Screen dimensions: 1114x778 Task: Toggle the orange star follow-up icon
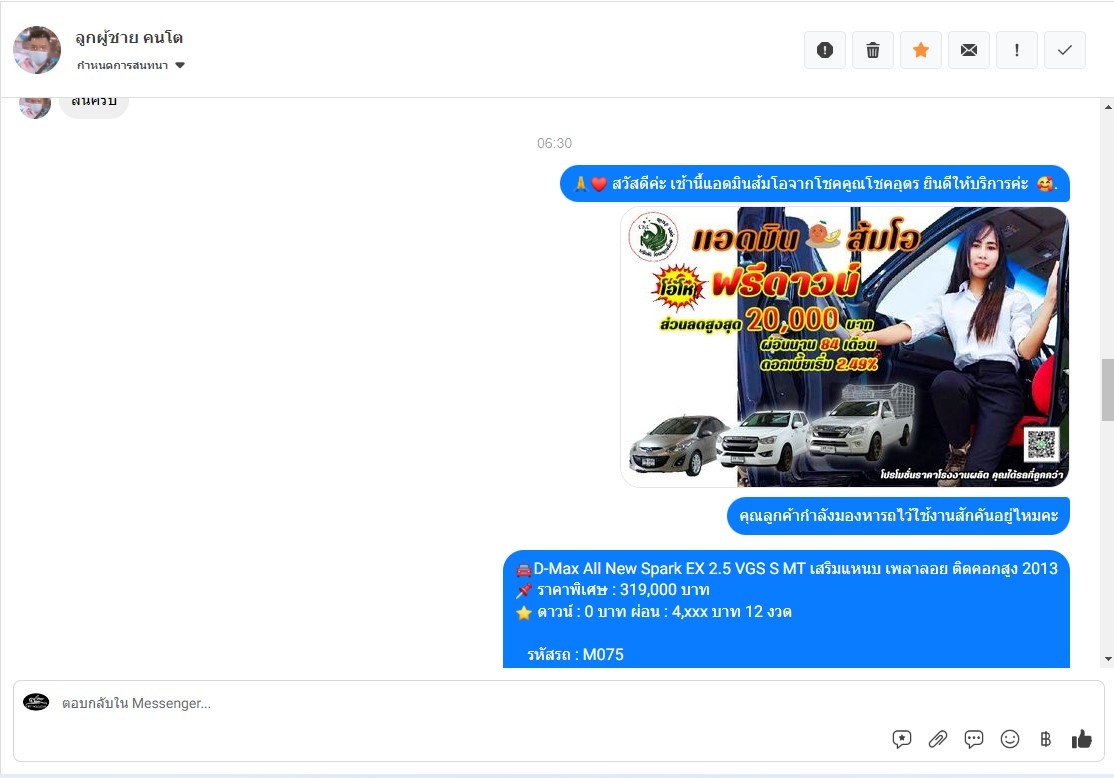[x=921, y=50]
